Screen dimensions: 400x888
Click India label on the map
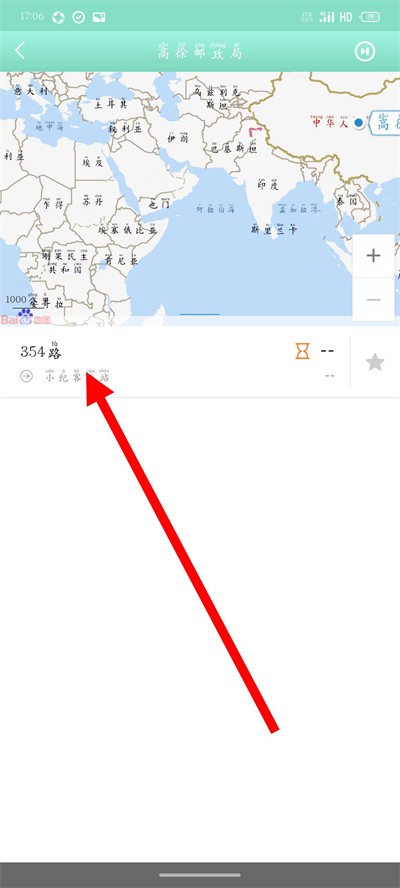269,183
